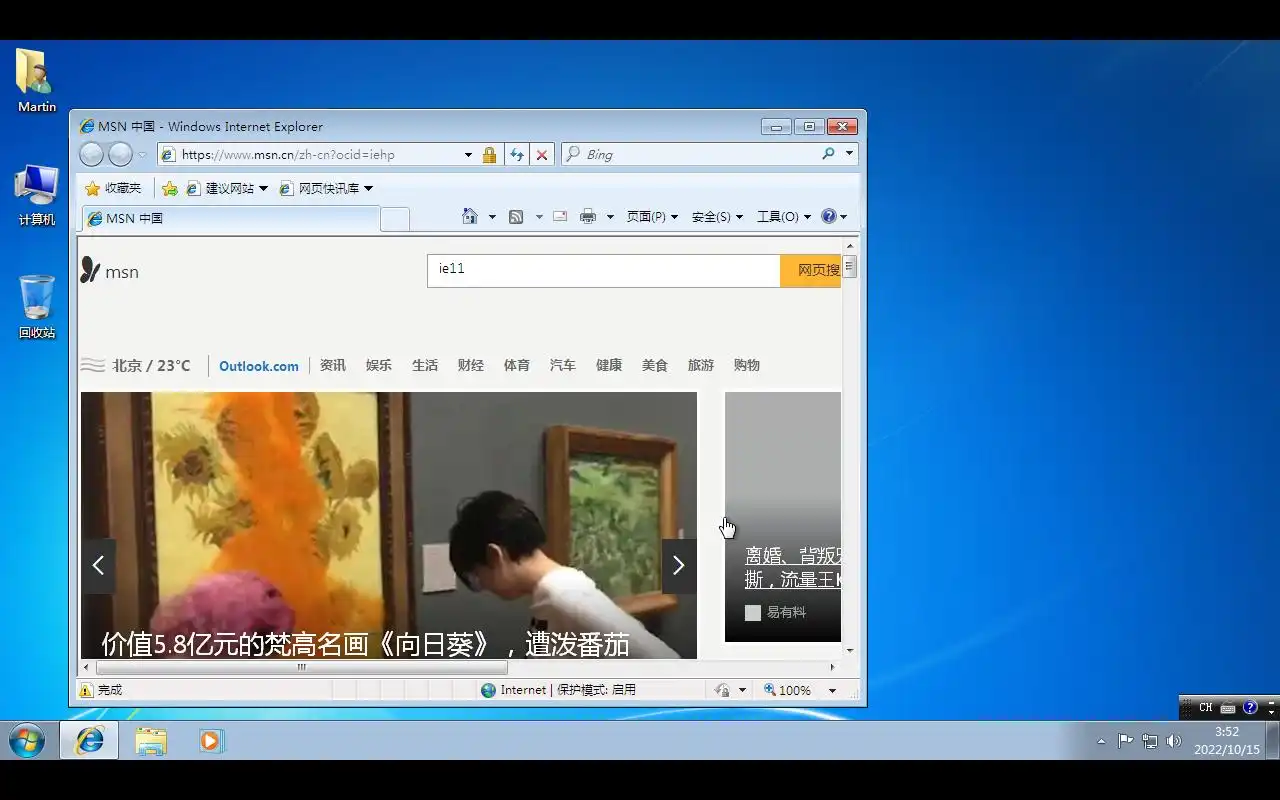
Task: Expand the address bar URL history dropdown
Action: click(x=468, y=155)
